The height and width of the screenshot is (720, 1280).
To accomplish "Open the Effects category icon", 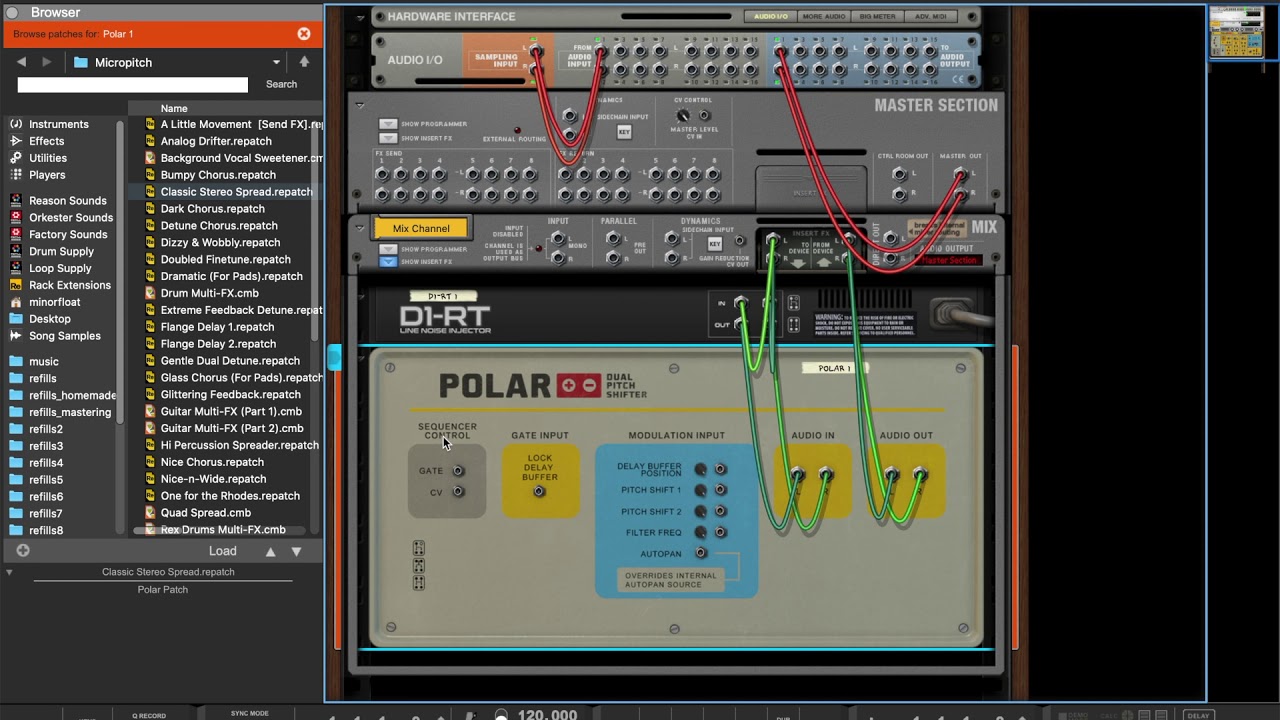I will [16, 141].
